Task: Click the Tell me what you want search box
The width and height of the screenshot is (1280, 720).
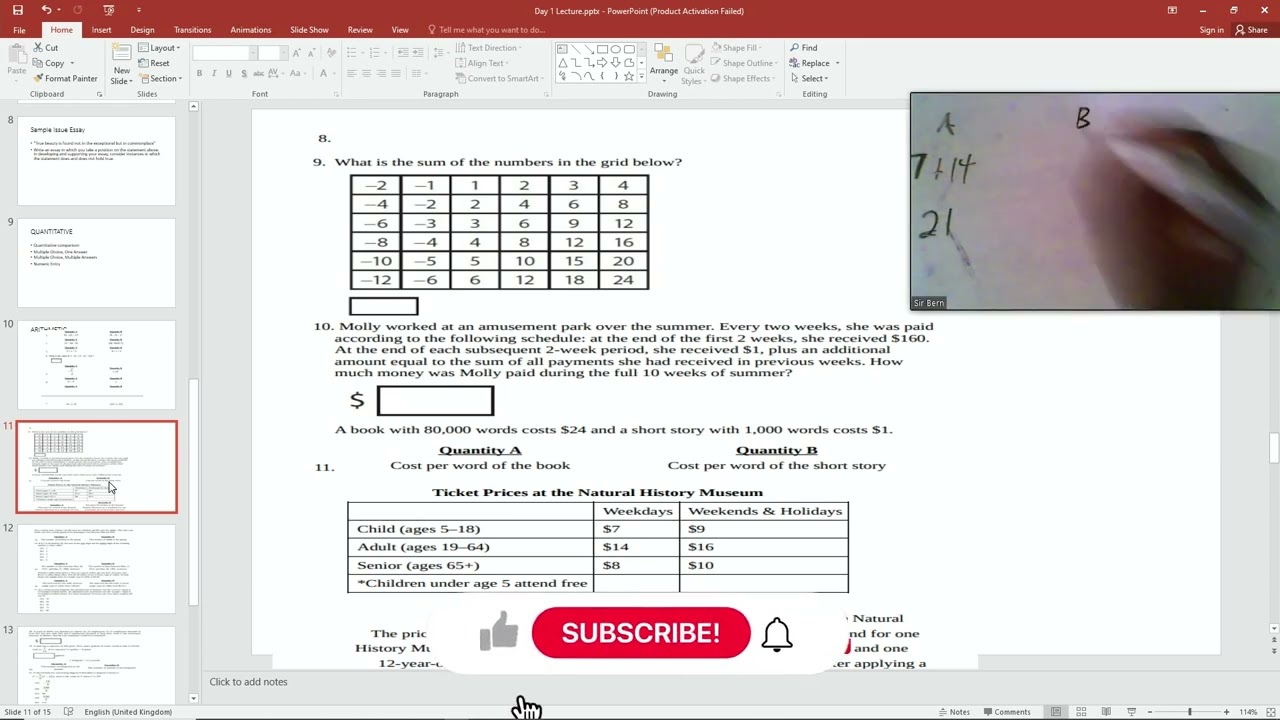Action: click(x=487, y=30)
